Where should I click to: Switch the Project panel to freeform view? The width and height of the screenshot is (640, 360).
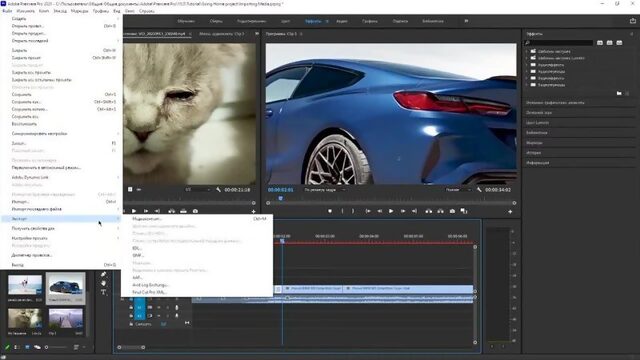click(37, 347)
